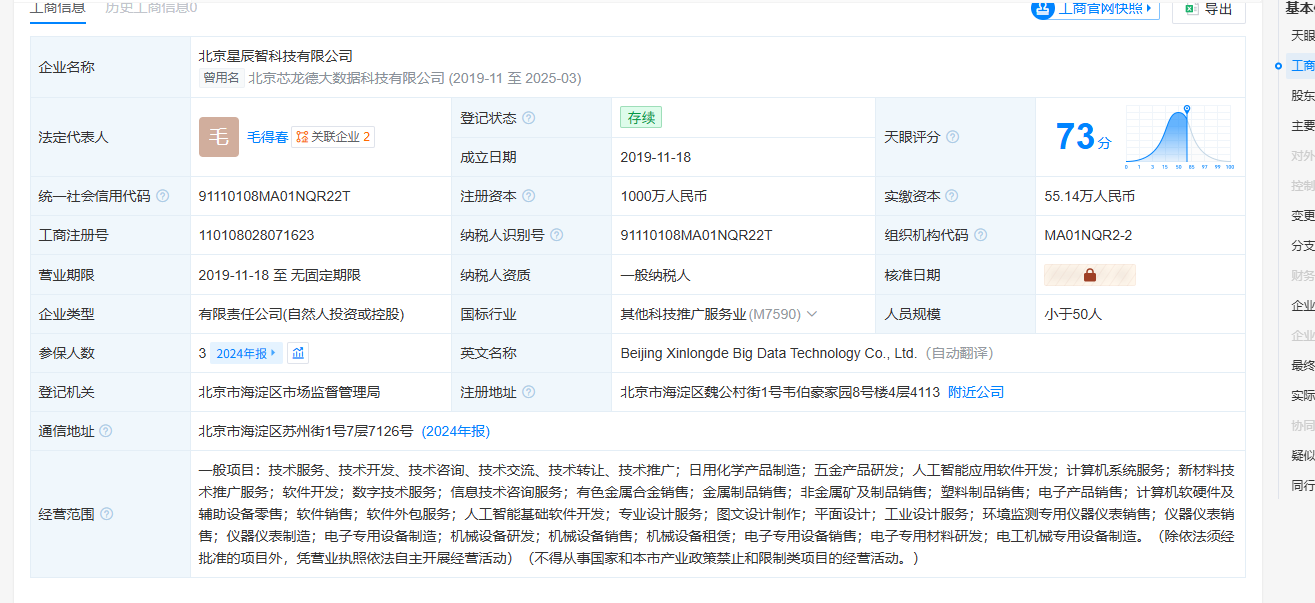The height and width of the screenshot is (603, 1315).
Task: Expand the 2024年报 insured count report
Action: 246,353
